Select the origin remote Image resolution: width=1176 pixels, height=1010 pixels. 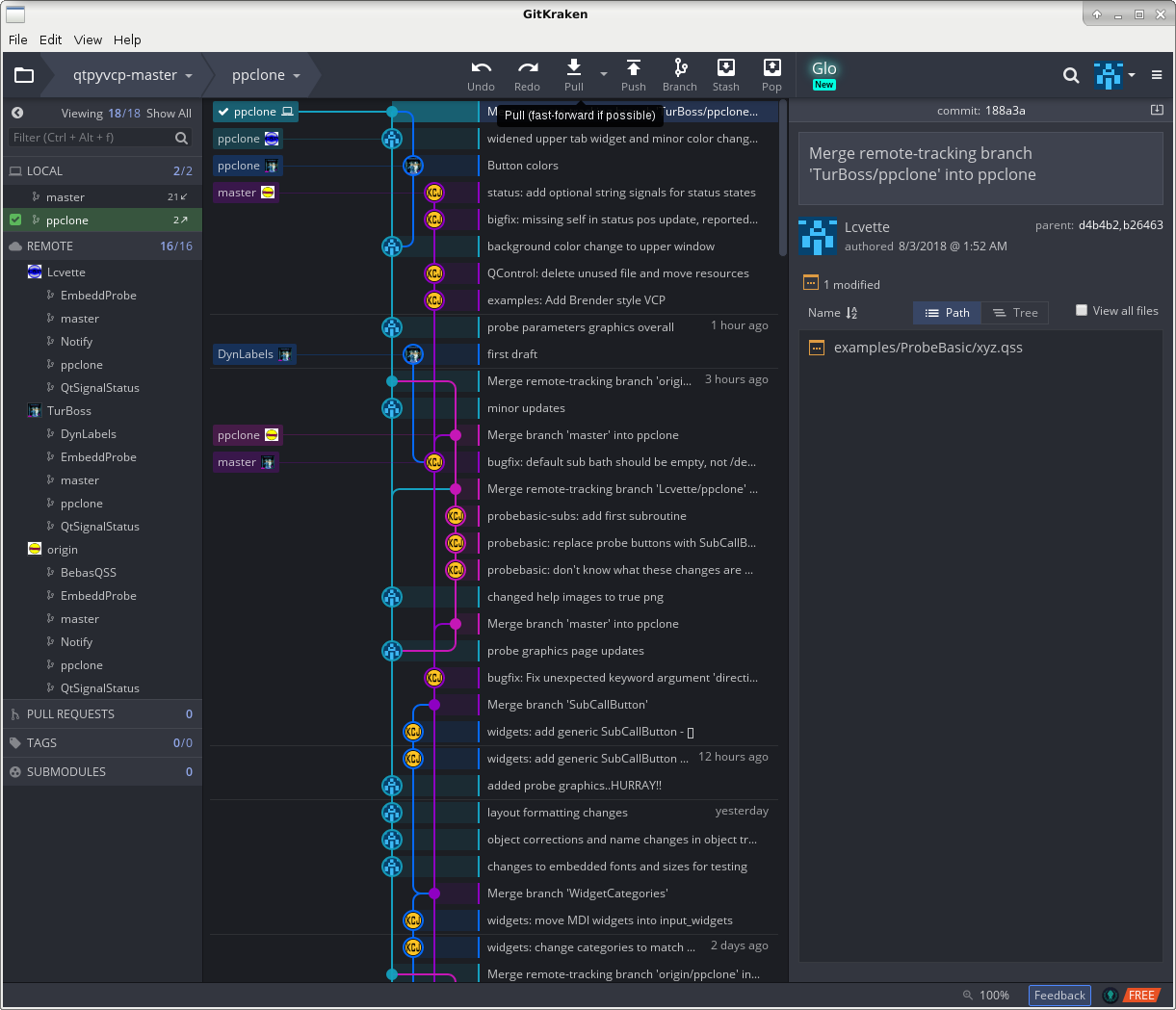(102, 550)
